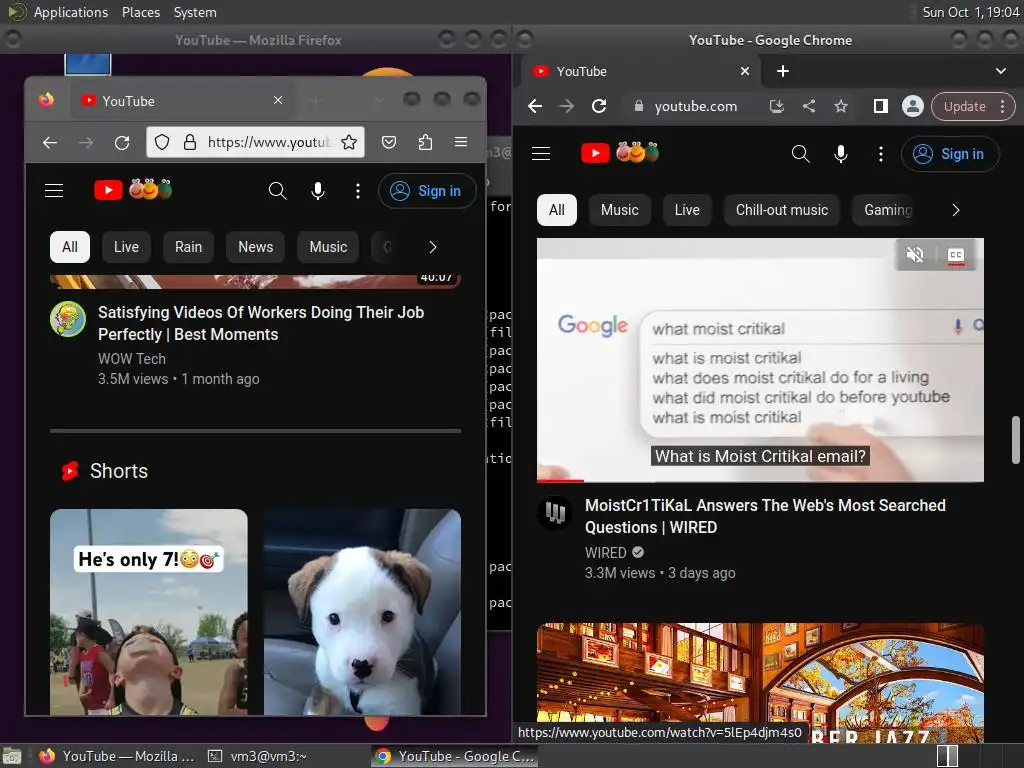Click WOW Tech channel avatar
The image size is (1024, 768).
click(68, 319)
